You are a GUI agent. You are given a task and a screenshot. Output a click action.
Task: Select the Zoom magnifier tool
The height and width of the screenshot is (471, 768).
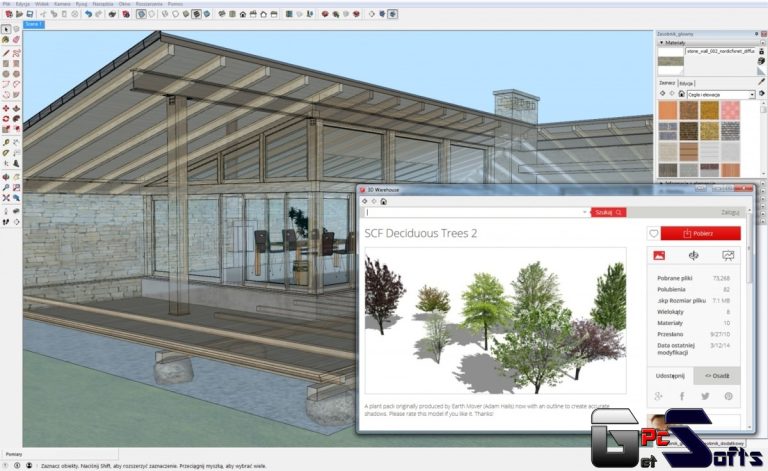coord(6,188)
